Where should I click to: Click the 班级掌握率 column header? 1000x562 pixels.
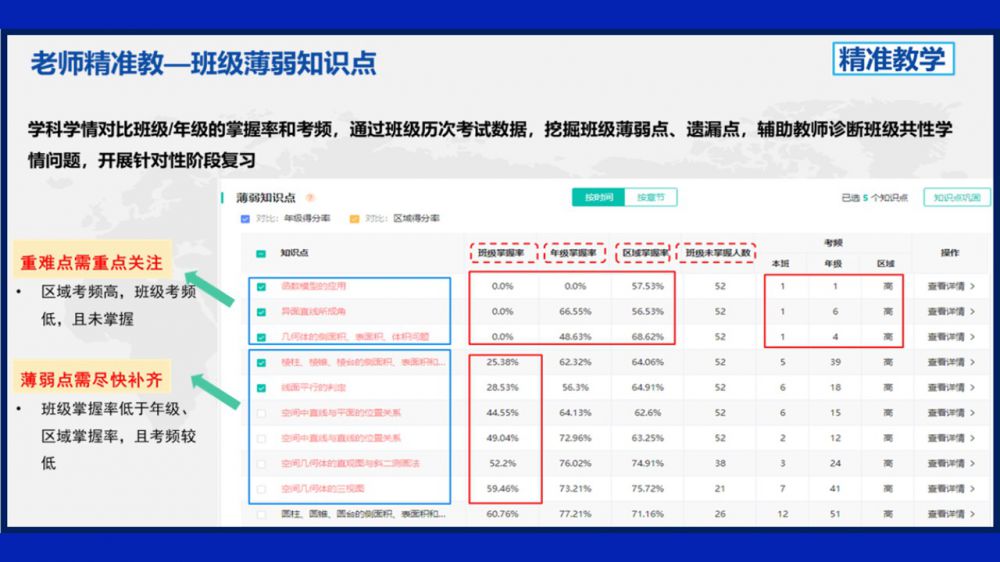502,253
